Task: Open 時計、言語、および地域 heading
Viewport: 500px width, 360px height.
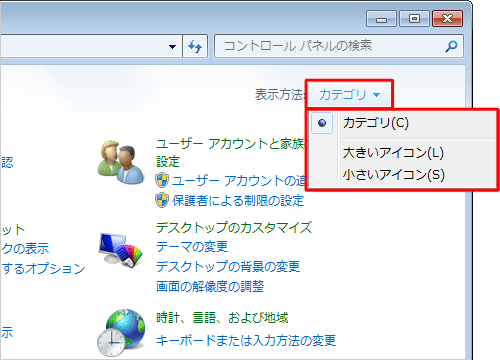Action: tap(222, 318)
